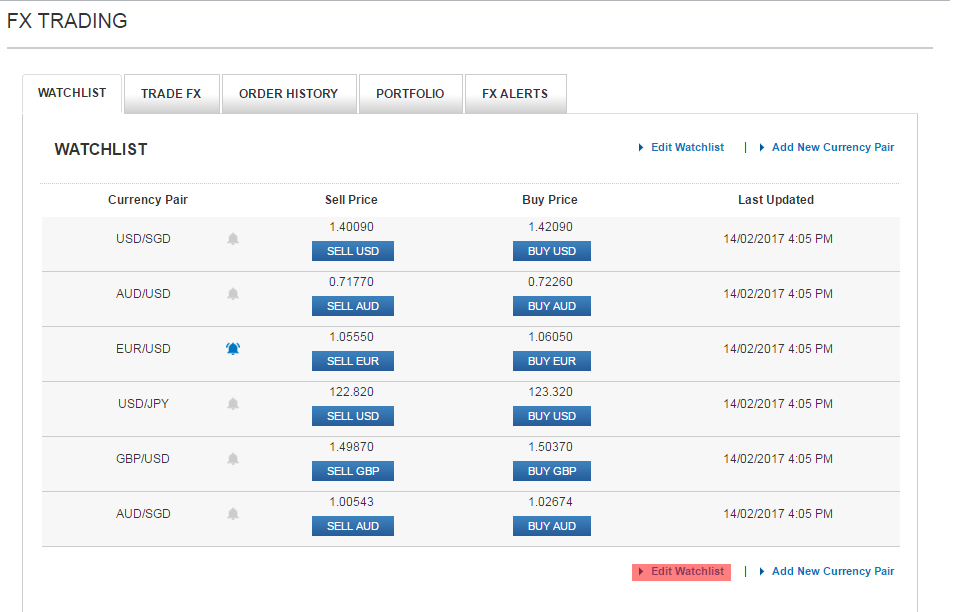
Task: Click the alert bell for AUD/SGD
Action: [233, 514]
